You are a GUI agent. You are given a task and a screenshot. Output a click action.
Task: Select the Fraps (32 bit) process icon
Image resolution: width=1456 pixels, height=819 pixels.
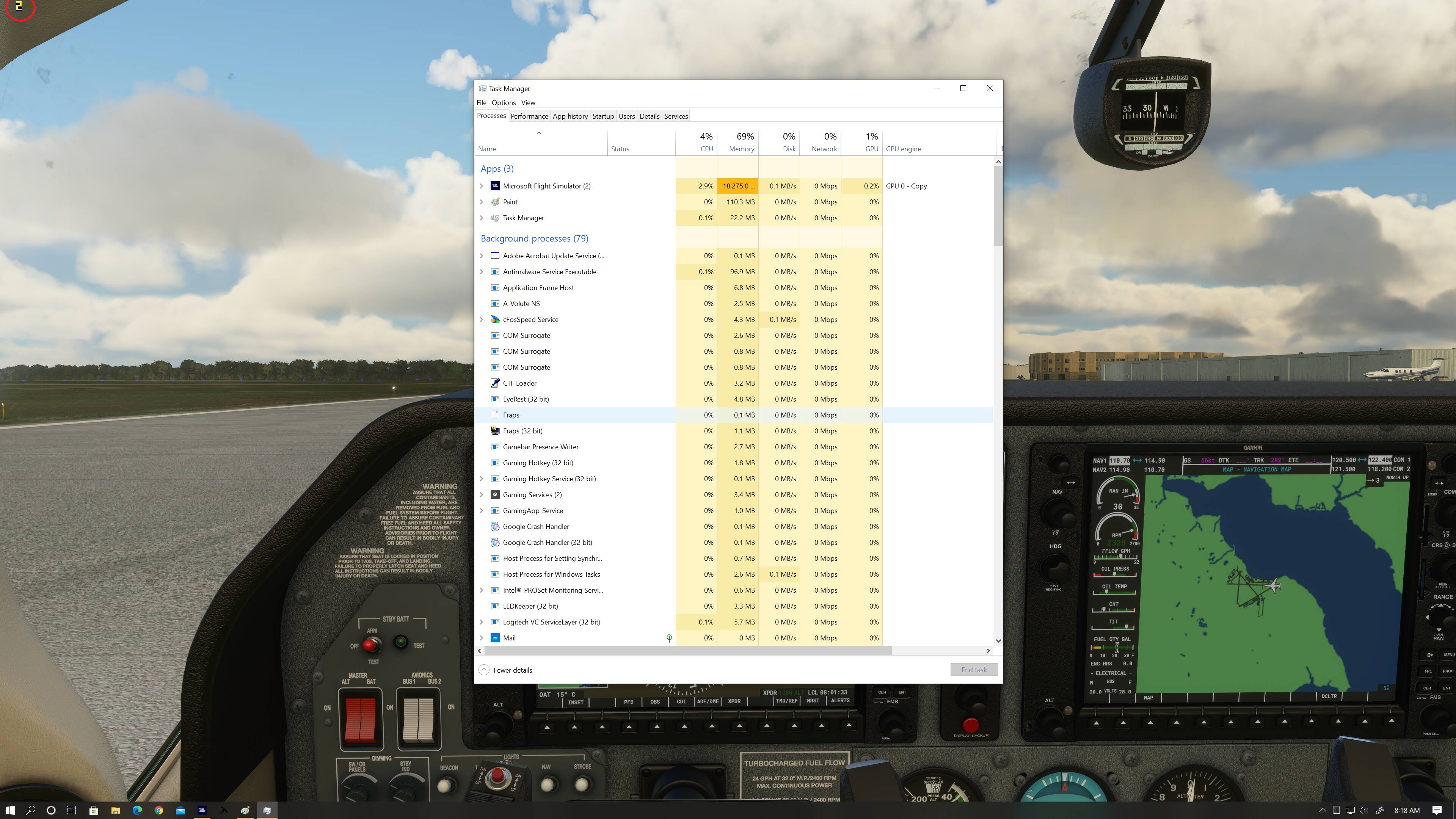(494, 431)
